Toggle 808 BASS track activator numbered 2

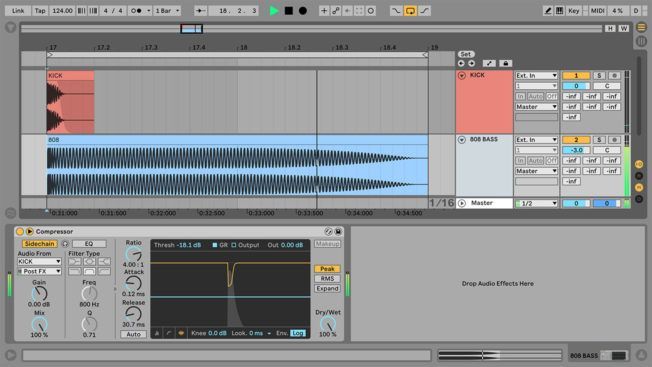[576, 140]
